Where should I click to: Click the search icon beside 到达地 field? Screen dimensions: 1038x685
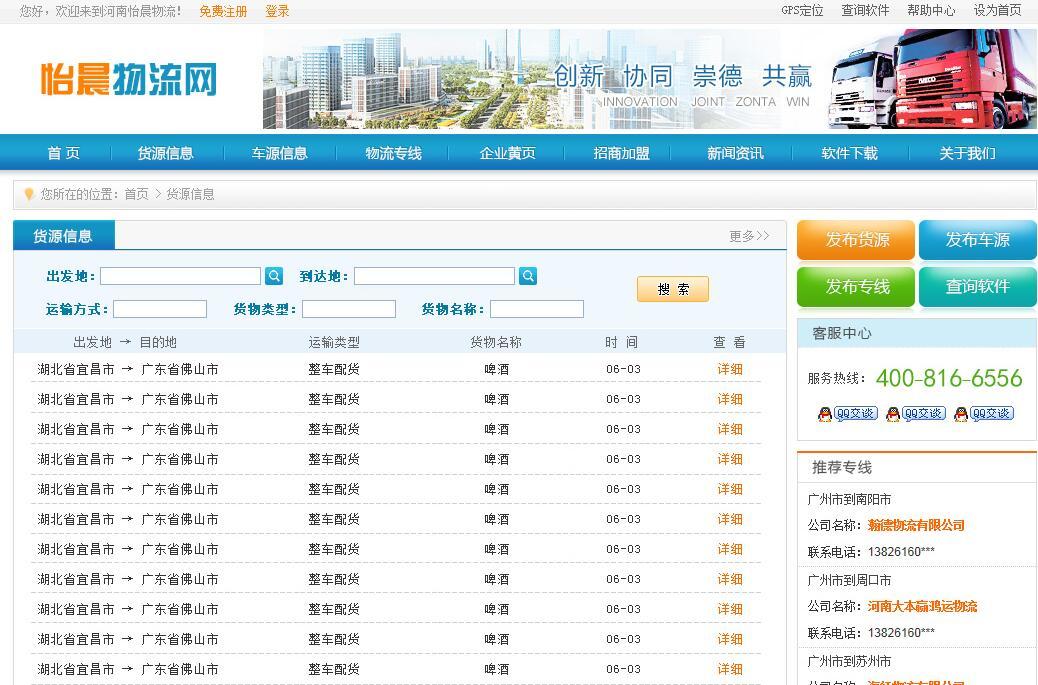(528, 276)
